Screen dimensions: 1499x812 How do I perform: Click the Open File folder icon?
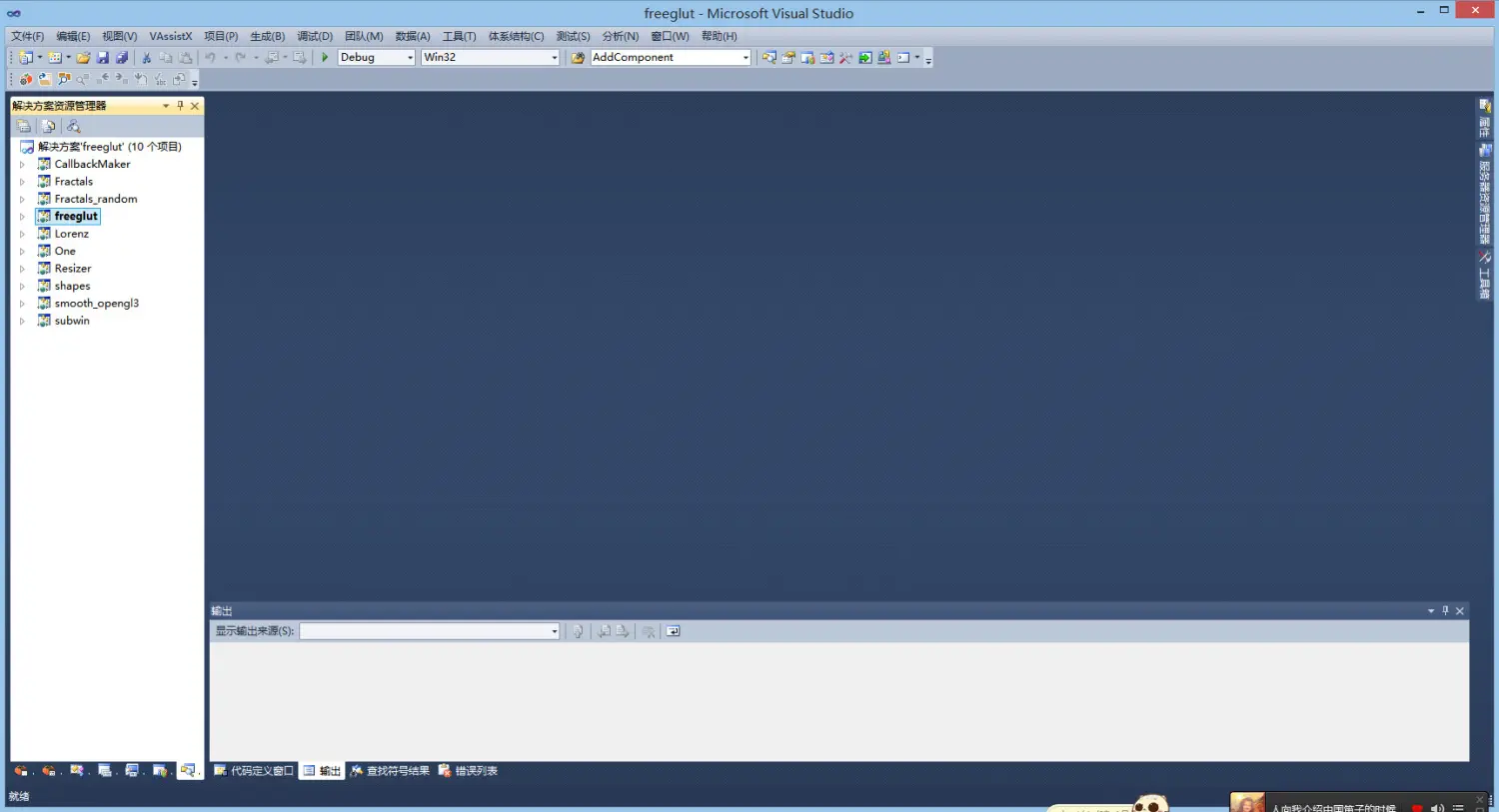click(84, 58)
